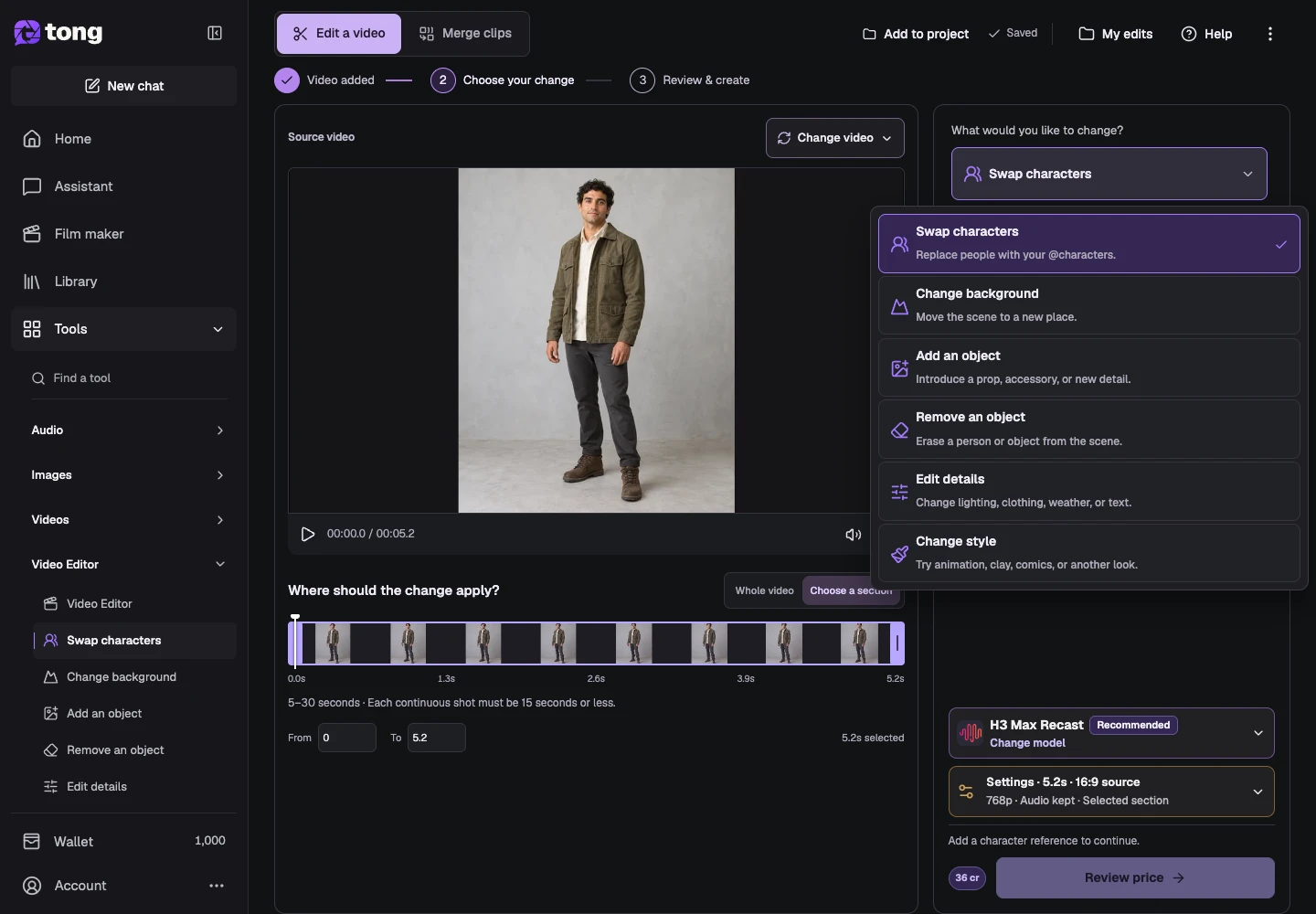Click the Review price button
The height and width of the screenshot is (914, 1316).
[x=1135, y=877]
